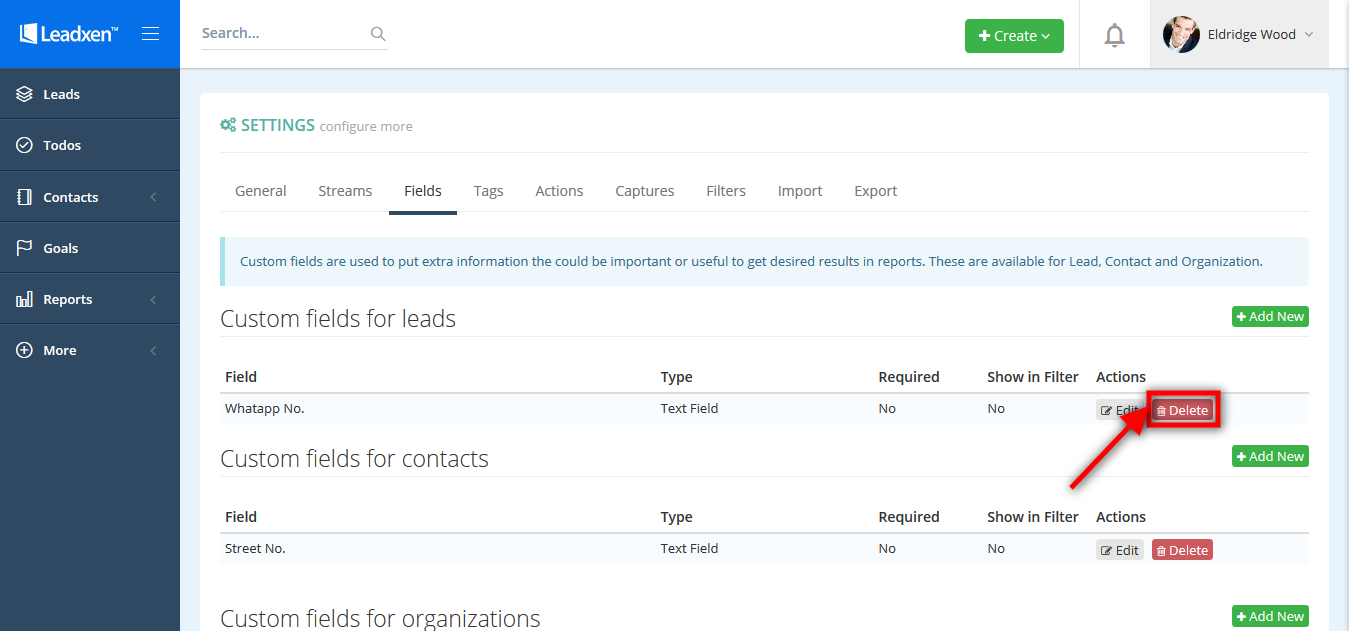1349x631 pixels.
Task: Click the Custom fields for leads heading
Action: 338,319
